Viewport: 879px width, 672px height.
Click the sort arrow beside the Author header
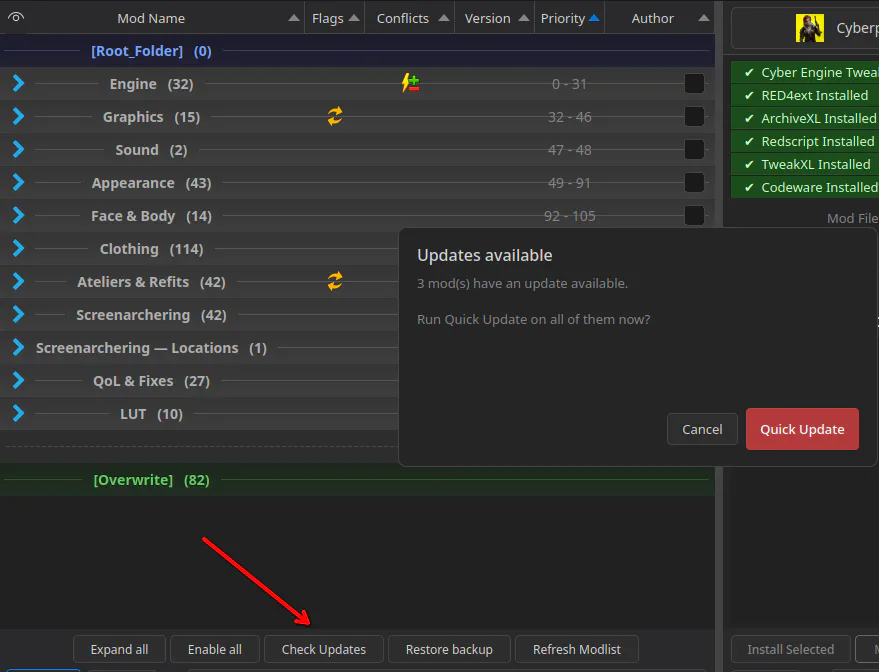point(704,18)
